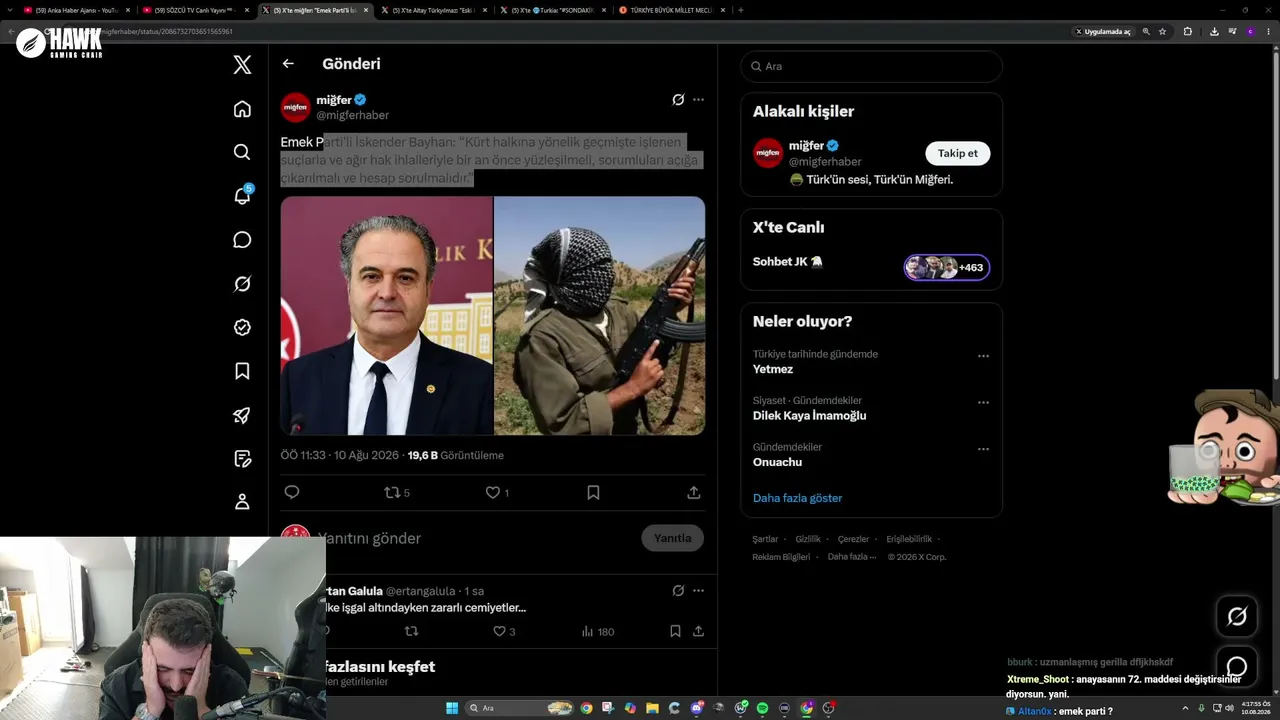The height and width of the screenshot is (720, 1280).
Task: Open the politician photo in the post
Action: 387,316
